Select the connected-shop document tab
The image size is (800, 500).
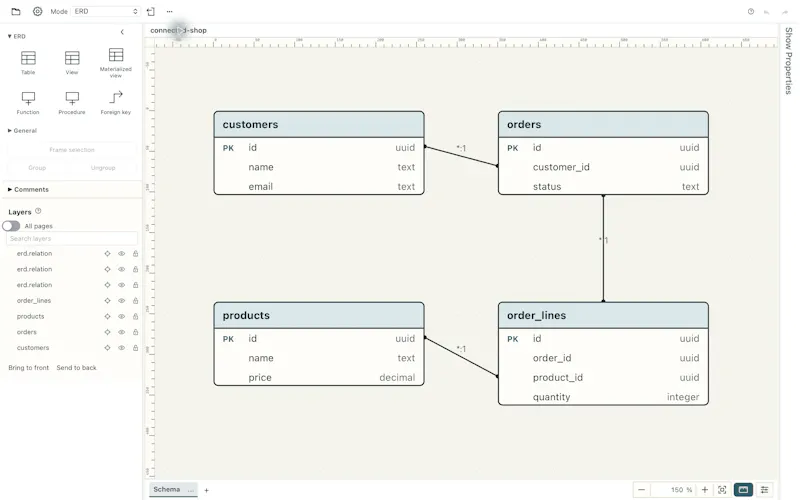coord(178,30)
